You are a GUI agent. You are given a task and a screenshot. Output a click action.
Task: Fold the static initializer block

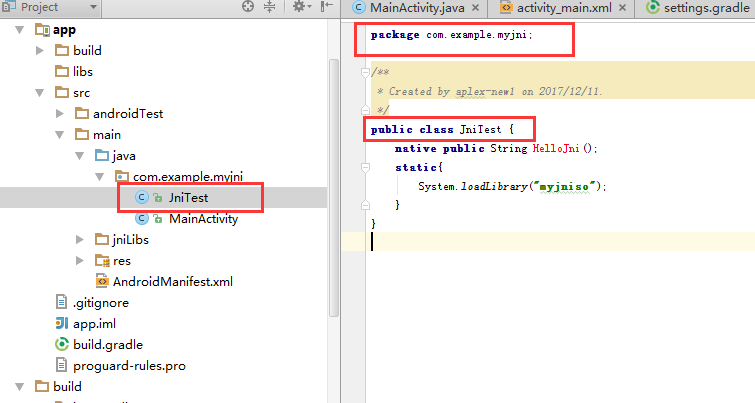click(x=365, y=168)
